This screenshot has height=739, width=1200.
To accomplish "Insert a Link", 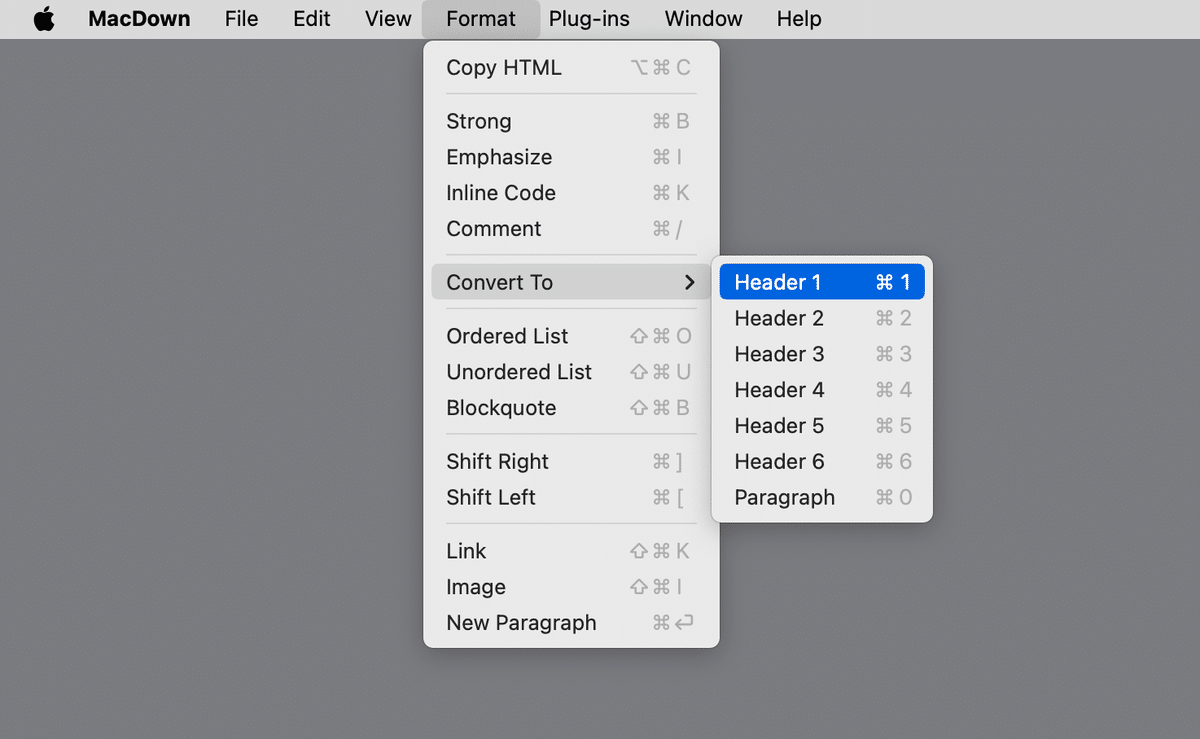I will point(571,552).
